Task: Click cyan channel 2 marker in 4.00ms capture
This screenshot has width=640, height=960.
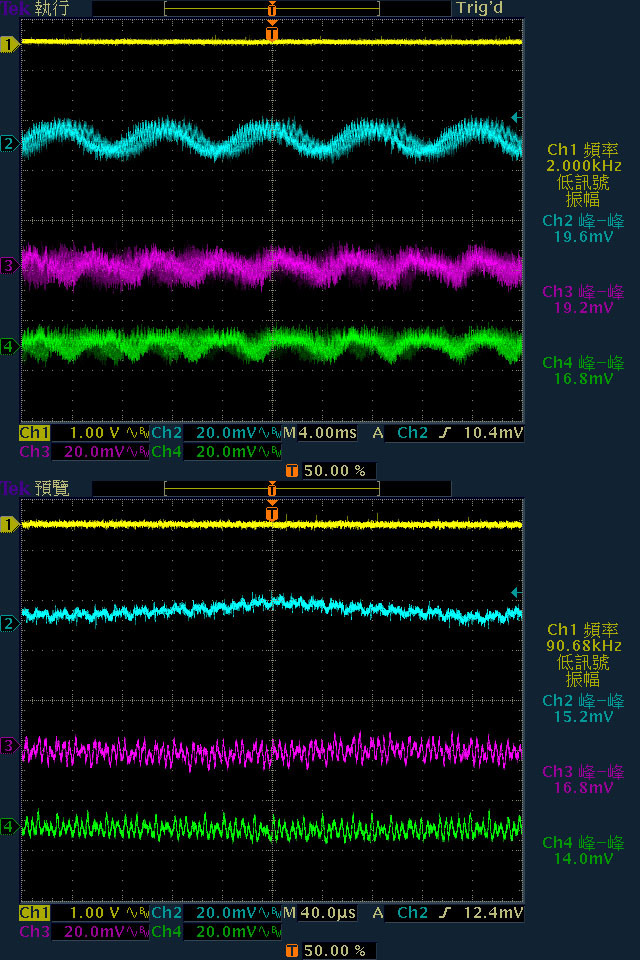Action: (9, 144)
